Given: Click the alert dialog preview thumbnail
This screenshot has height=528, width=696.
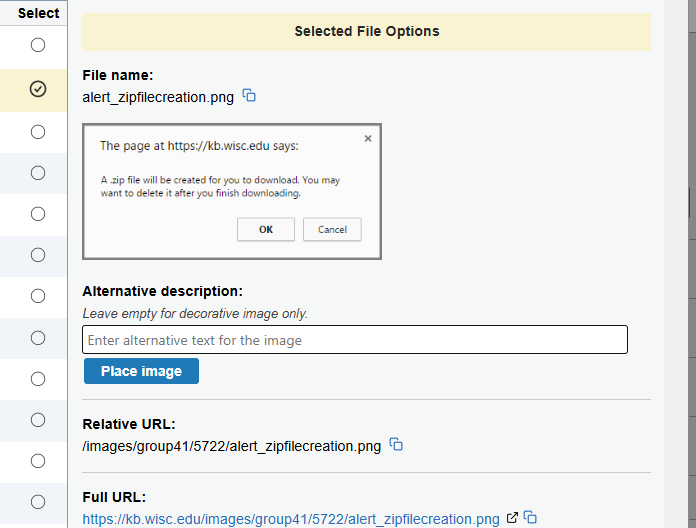Looking at the screenshot, I should [x=232, y=191].
